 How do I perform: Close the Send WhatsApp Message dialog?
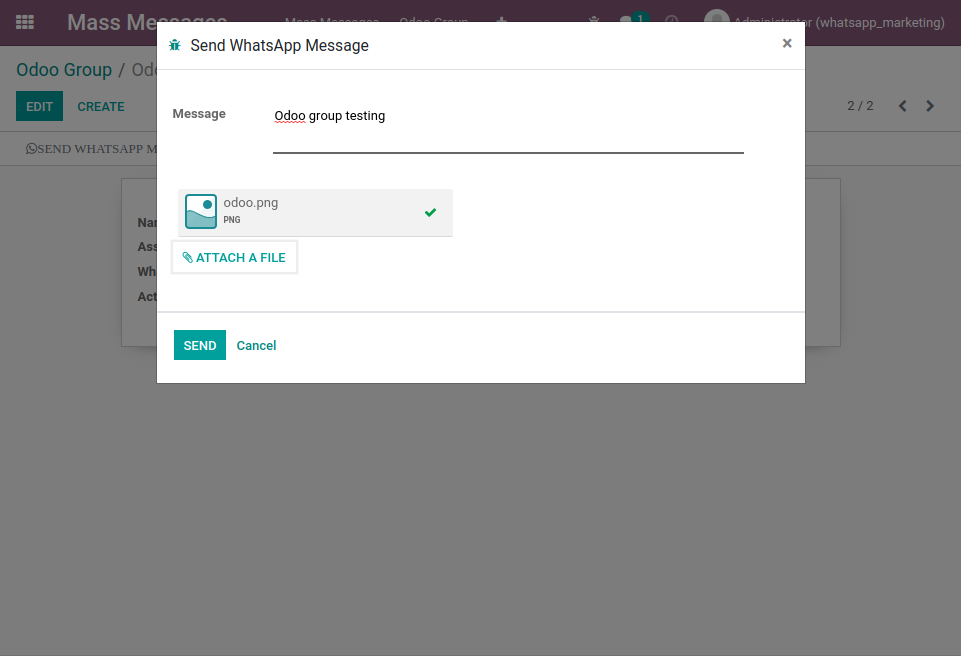(x=787, y=43)
